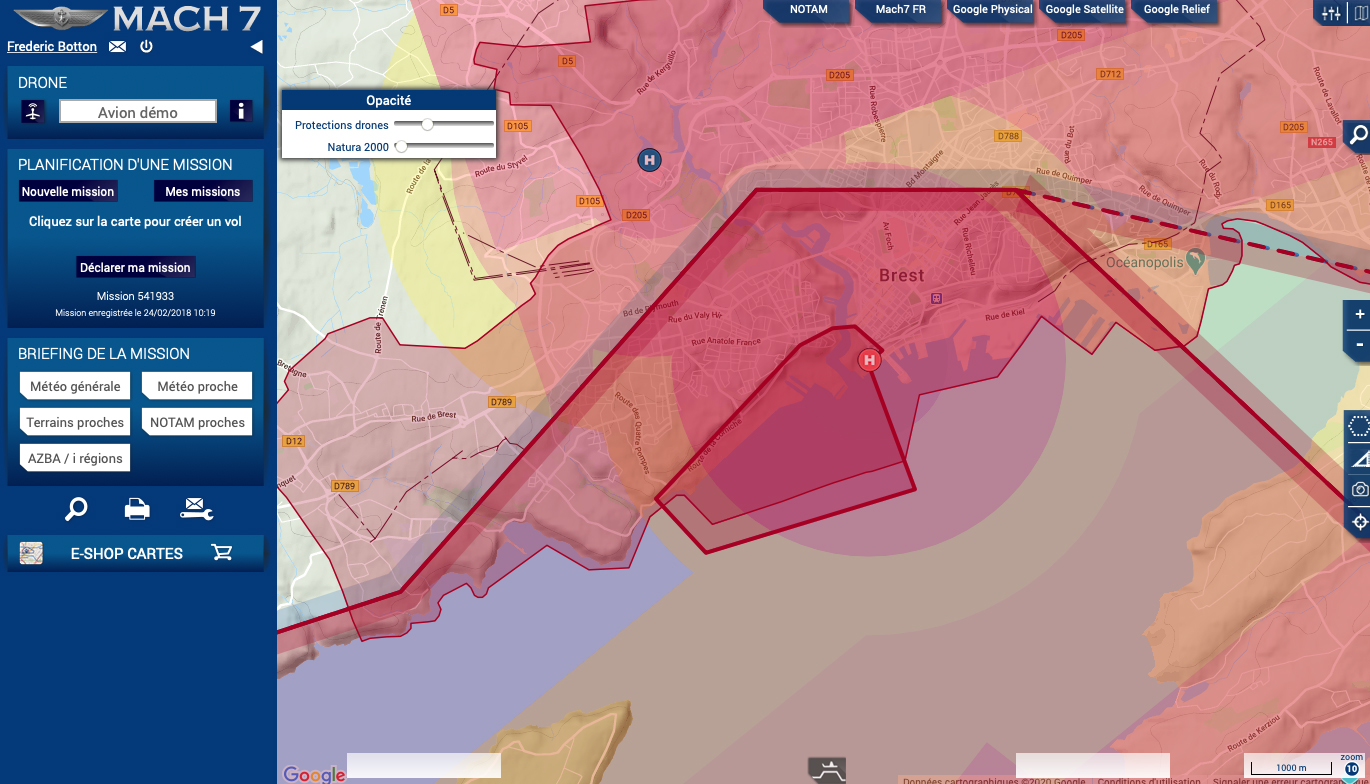Viewport: 1370px width, 784px height.
Task: Open Météo générale briefing
Action: click(x=75, y=386)
